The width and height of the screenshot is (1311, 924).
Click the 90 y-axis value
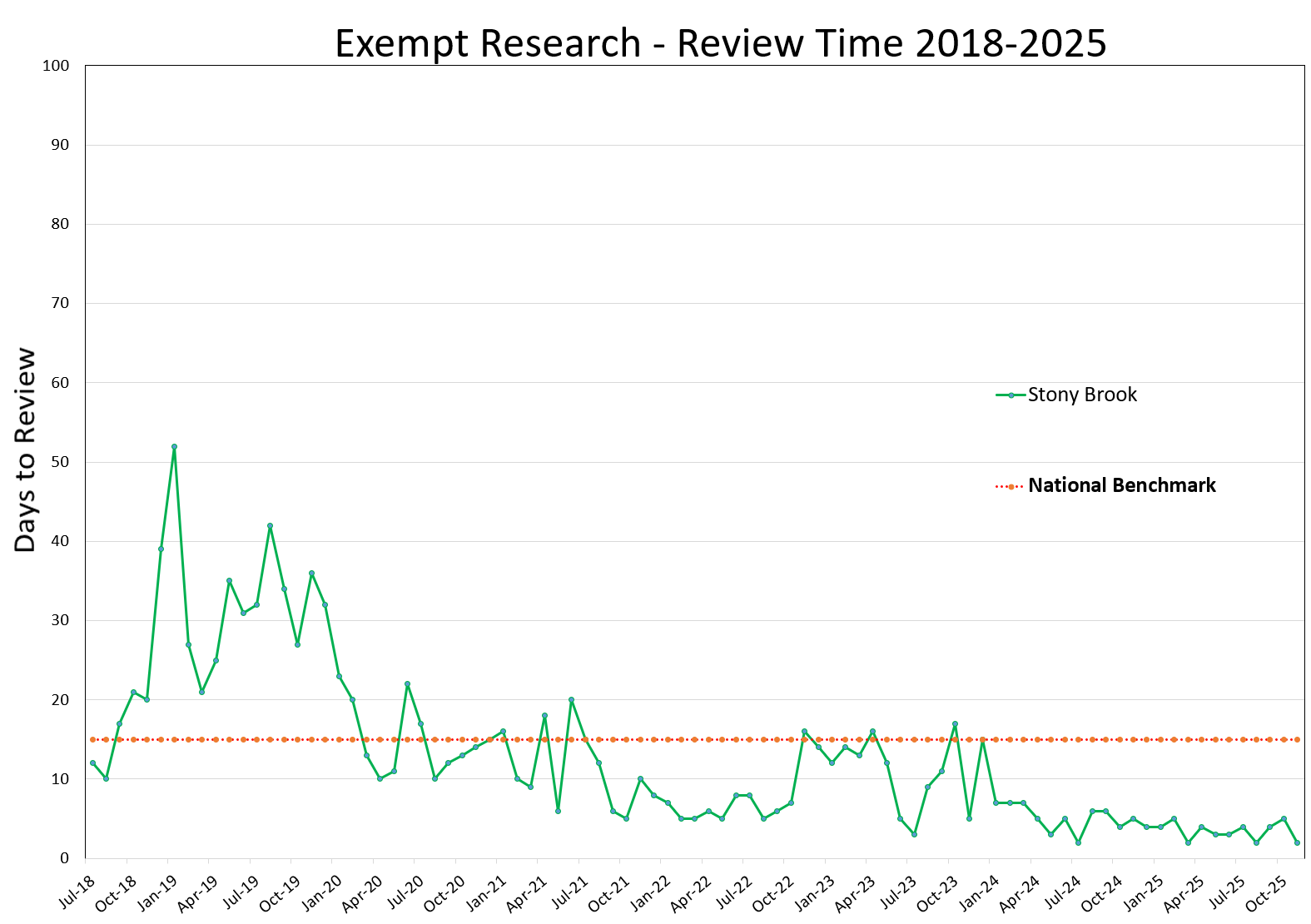point(61,145)
